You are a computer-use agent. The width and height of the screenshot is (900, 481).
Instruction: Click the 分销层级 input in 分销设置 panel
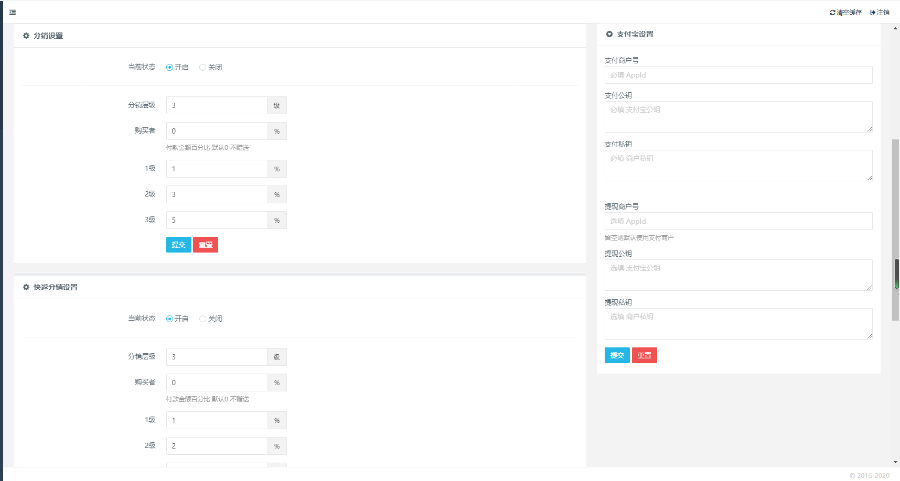(216, 105)
